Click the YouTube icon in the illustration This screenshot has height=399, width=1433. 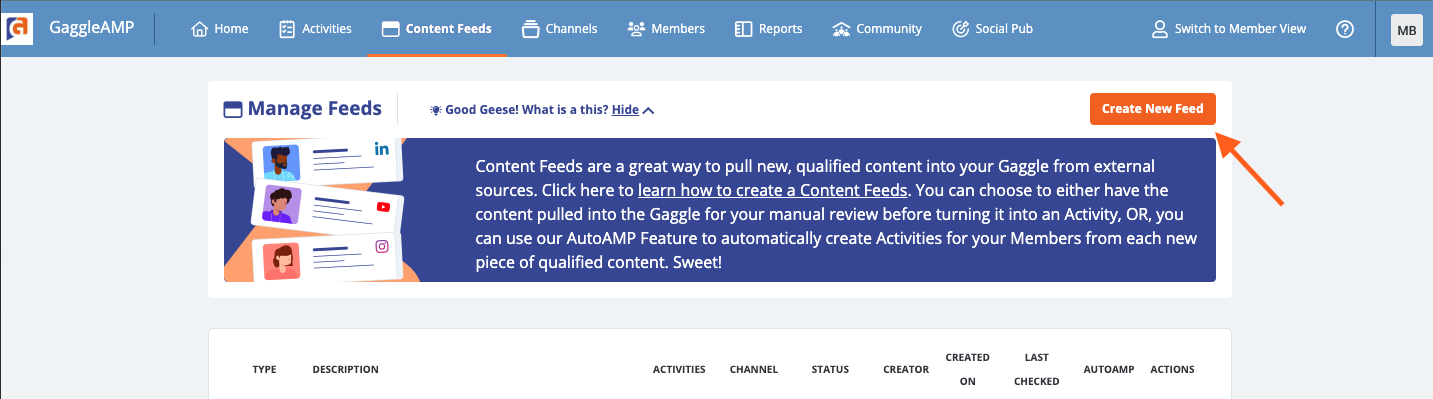[383, 207]
